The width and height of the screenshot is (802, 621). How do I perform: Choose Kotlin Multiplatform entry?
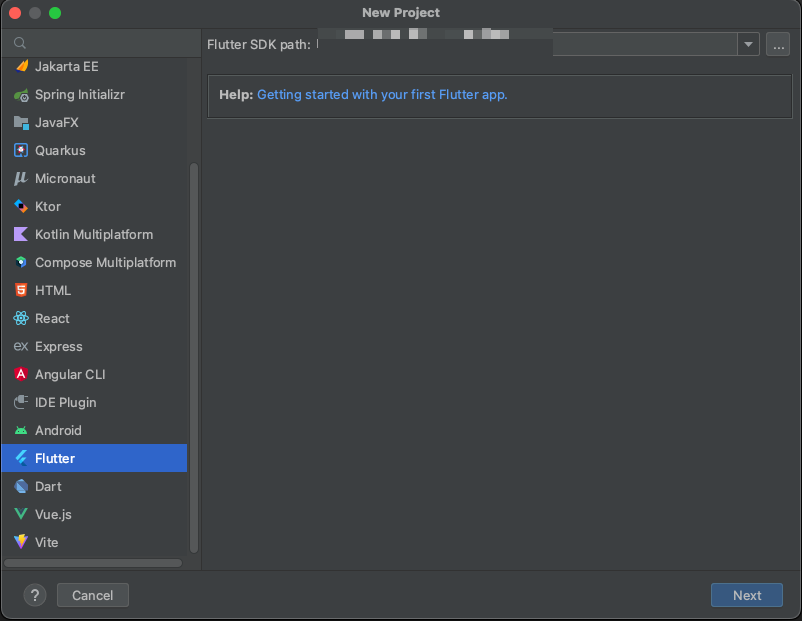[x=95, y=234]
